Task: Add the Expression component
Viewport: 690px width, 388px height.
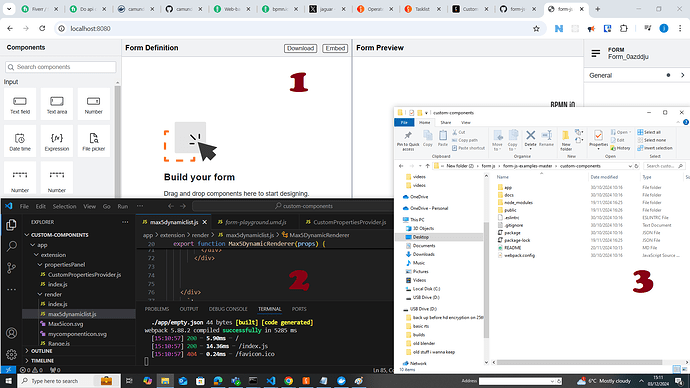Action: 57,141
